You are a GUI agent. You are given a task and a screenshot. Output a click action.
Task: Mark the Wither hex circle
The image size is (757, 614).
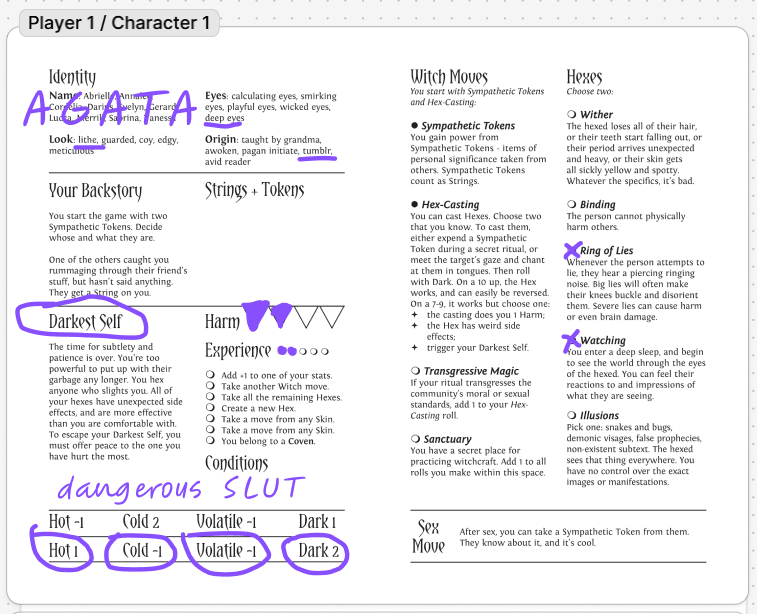[572, 115]
